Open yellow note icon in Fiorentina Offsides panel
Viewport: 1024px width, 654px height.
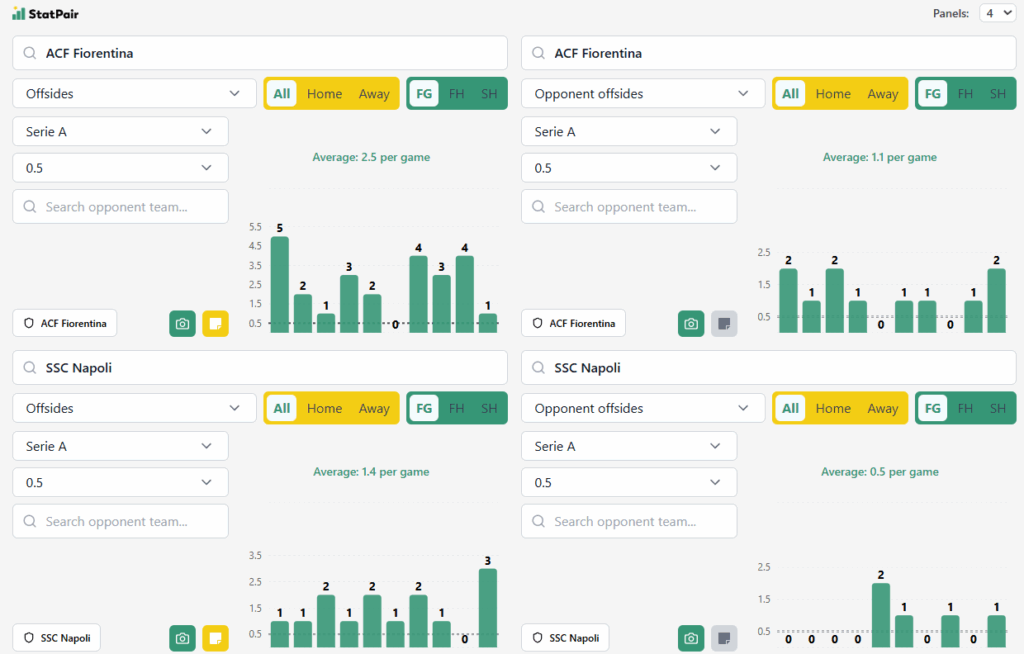pos(216,323)
